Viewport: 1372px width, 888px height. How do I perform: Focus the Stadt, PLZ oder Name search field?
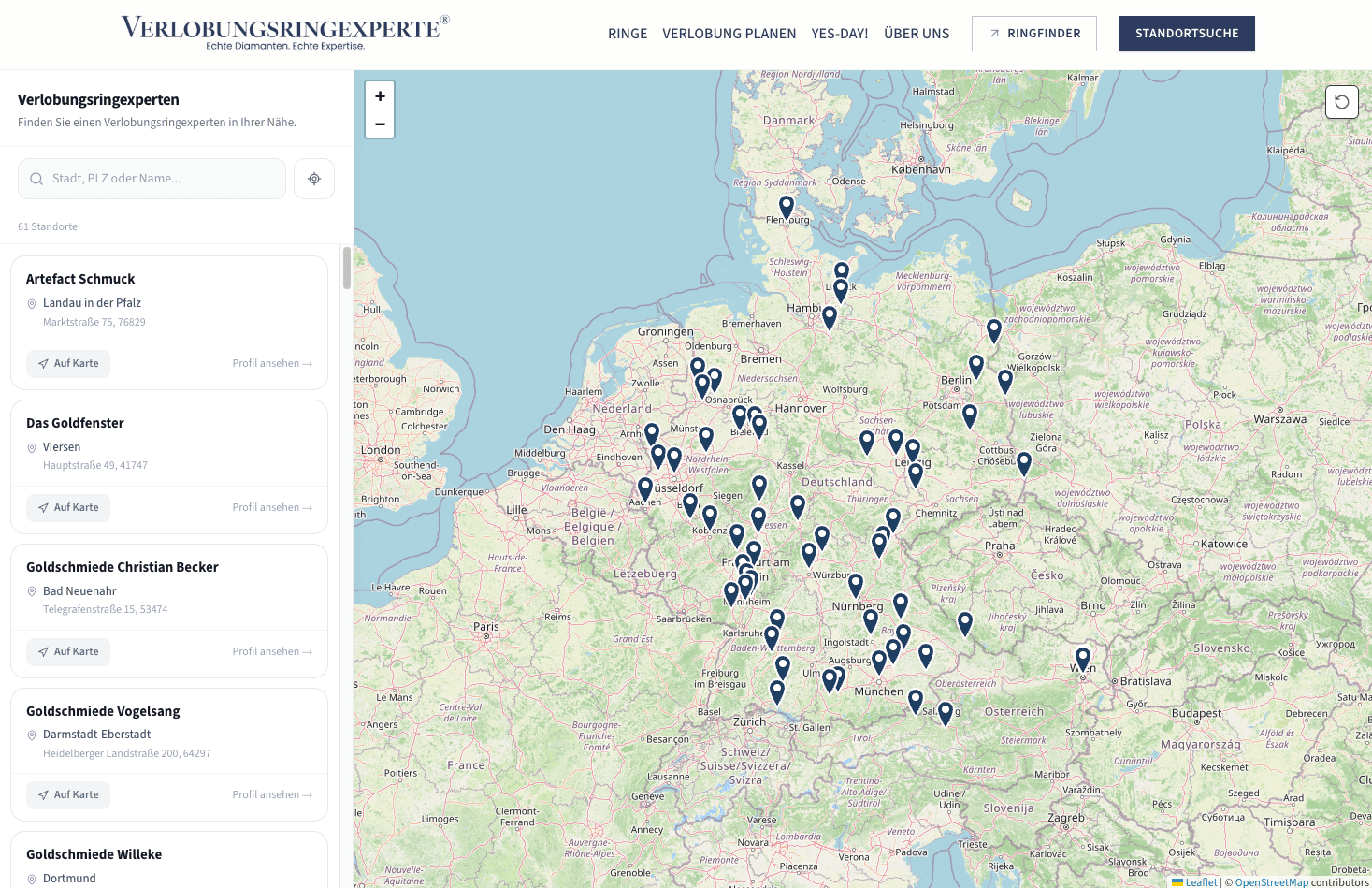(x=152, y=179)
